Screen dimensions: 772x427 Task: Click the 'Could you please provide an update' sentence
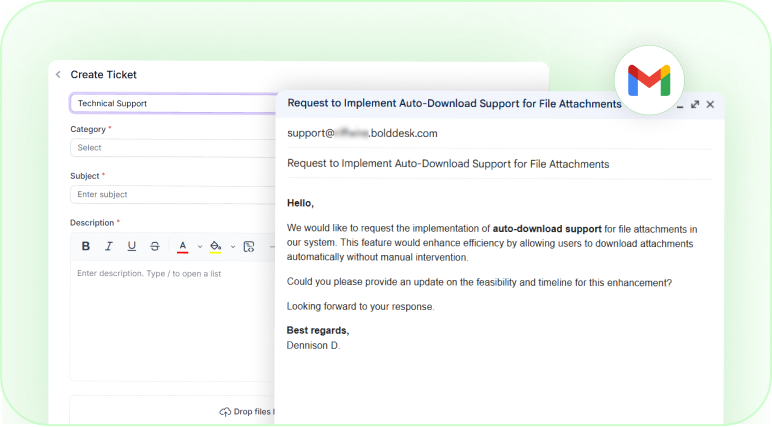click(479, 282)
